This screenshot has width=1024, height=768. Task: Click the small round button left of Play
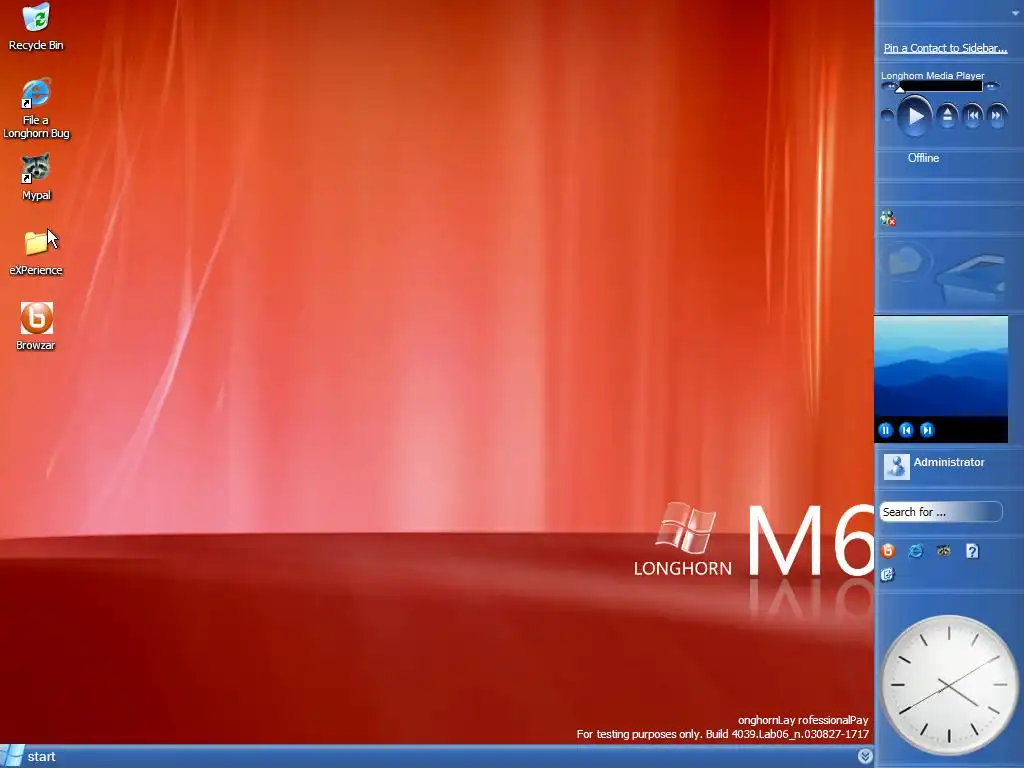click(887, 116)
